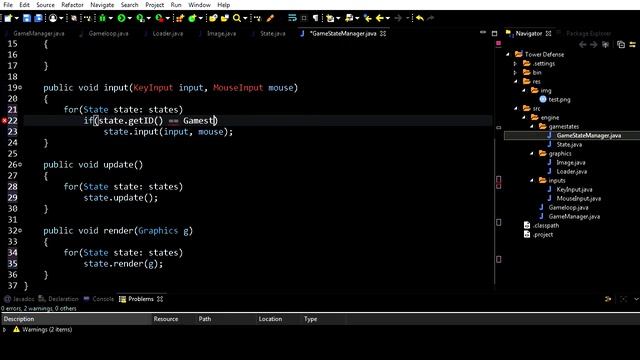Click the error marker on line 22
The width and height of the screenshot is (640, 360).
[4, 121]
